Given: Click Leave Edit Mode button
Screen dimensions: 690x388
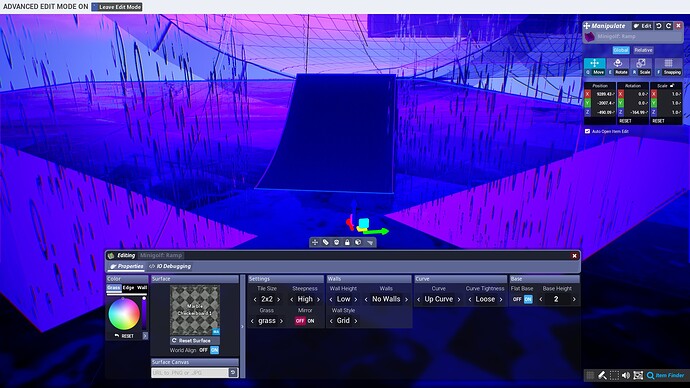Looking at the screenshot, I should (x=117, y=7).
